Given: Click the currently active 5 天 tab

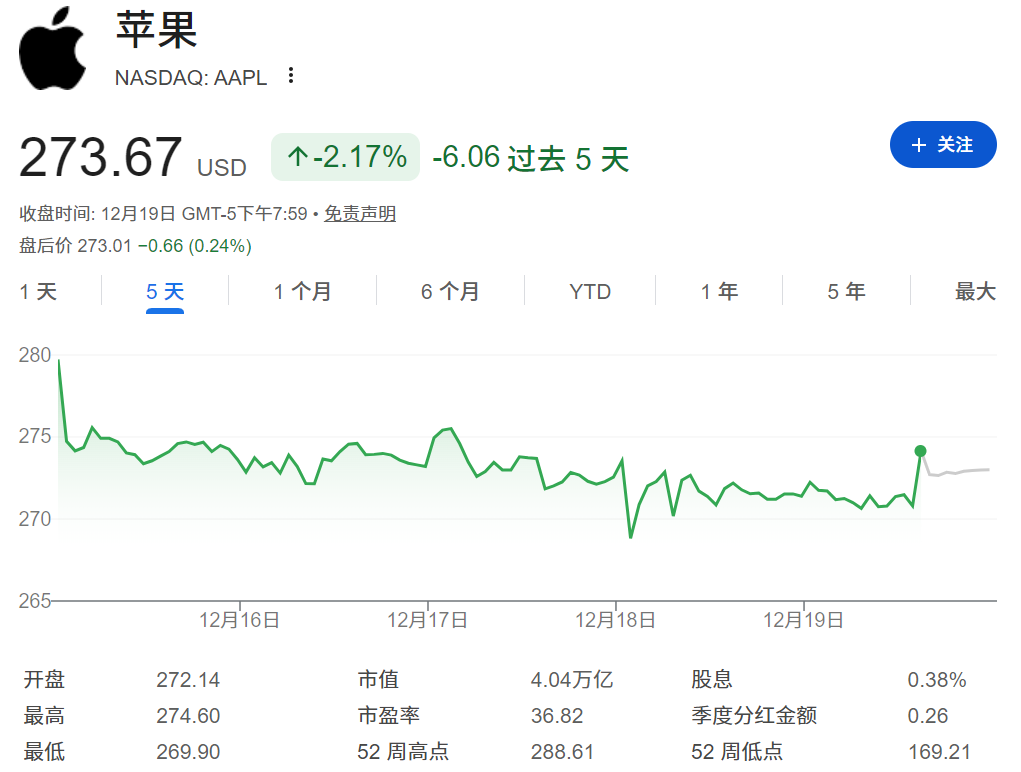Looking at the screenshot, I should coord(163,291).
